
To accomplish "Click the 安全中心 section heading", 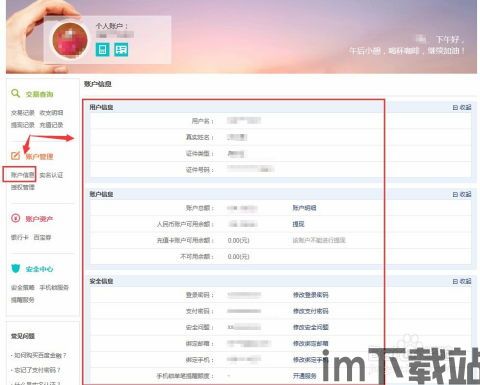I will click(x=39, y=269).
